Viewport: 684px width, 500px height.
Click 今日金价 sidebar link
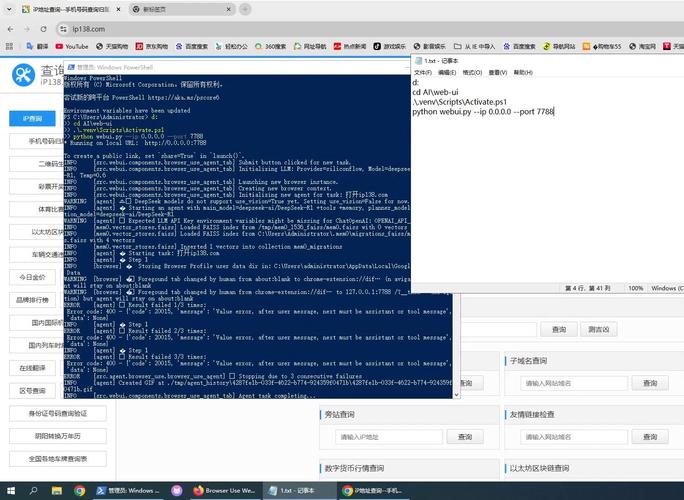33,277
